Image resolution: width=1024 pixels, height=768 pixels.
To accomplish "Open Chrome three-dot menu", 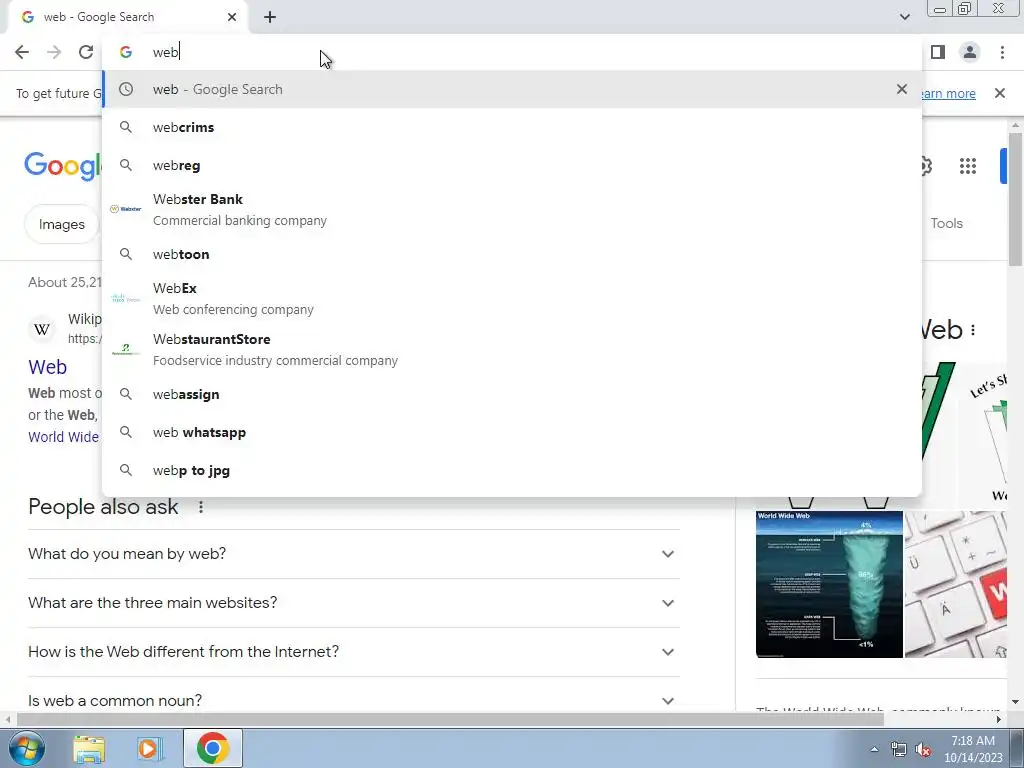I will click(1002, 52).
